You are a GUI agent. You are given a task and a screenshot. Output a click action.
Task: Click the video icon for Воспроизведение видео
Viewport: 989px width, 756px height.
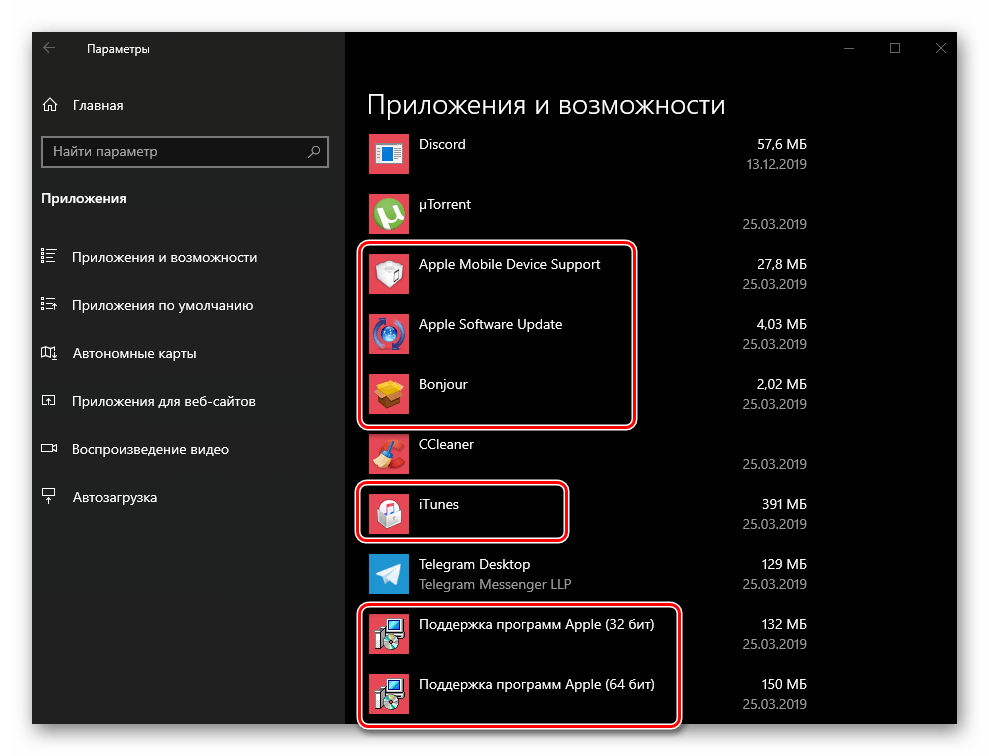coord(49,448)
